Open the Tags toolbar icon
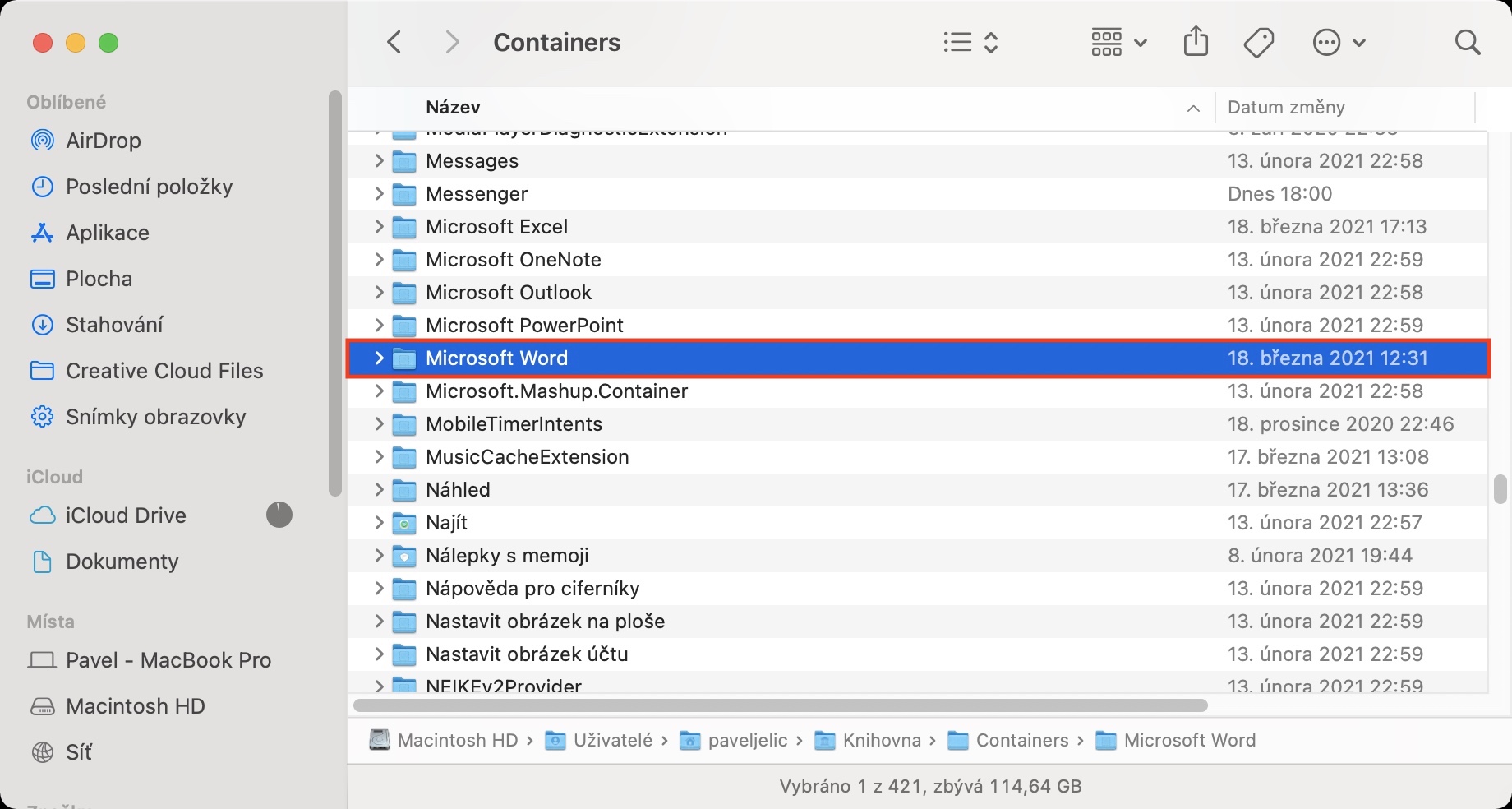 (x=1258, y=42)
